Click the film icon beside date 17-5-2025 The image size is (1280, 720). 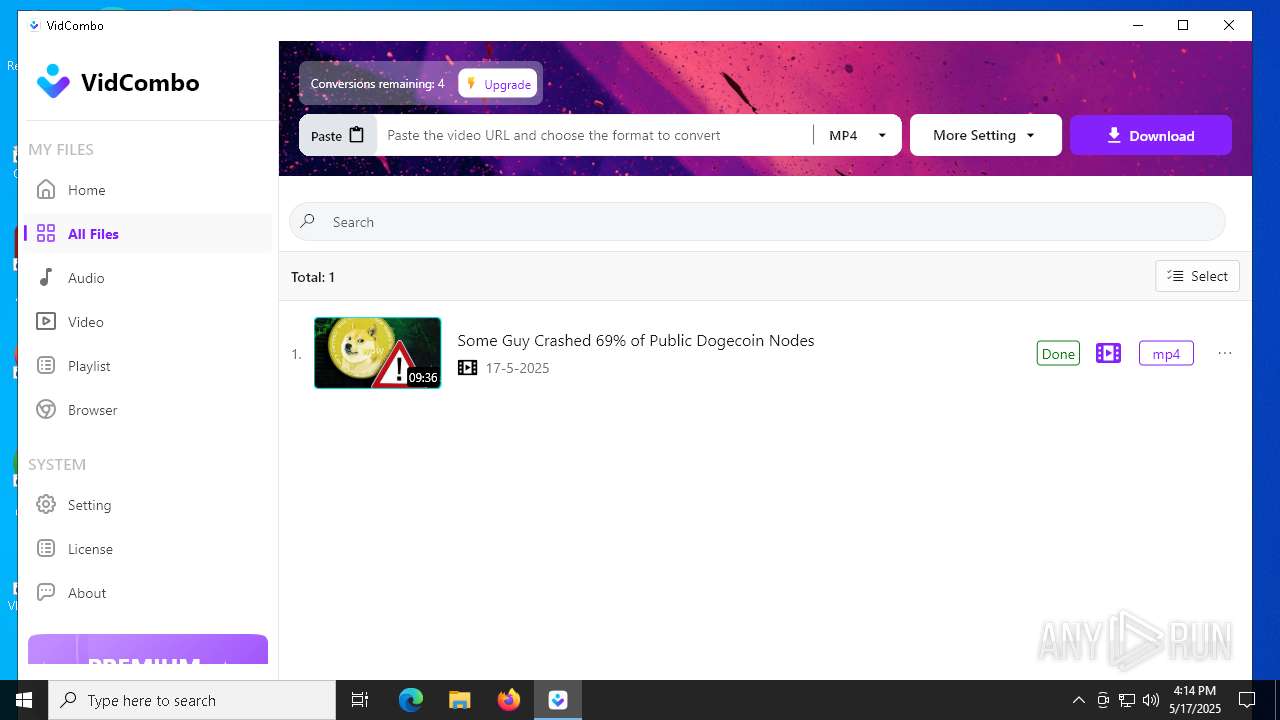pyautogui.click(x=467, y=368)
